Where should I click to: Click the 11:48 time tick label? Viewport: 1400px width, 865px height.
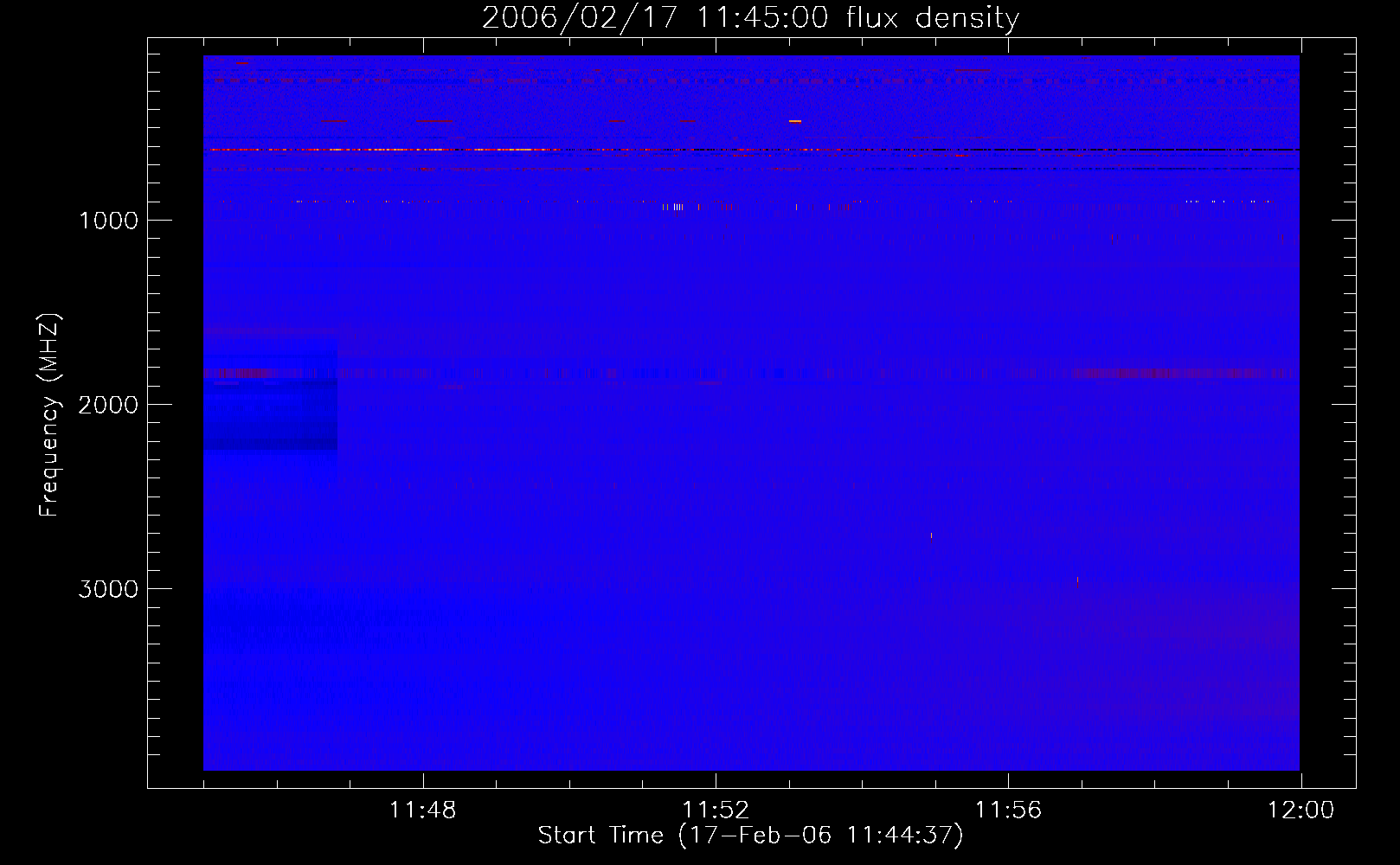[x=422, y=811]
